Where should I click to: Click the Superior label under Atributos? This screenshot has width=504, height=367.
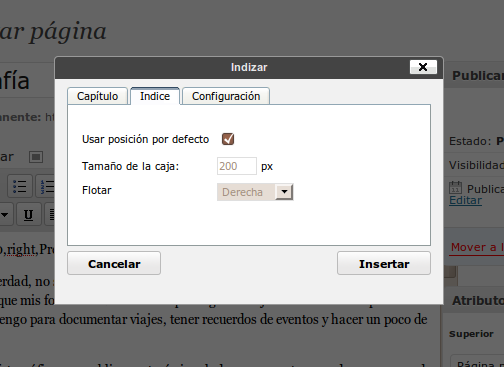tap(471, 334)
